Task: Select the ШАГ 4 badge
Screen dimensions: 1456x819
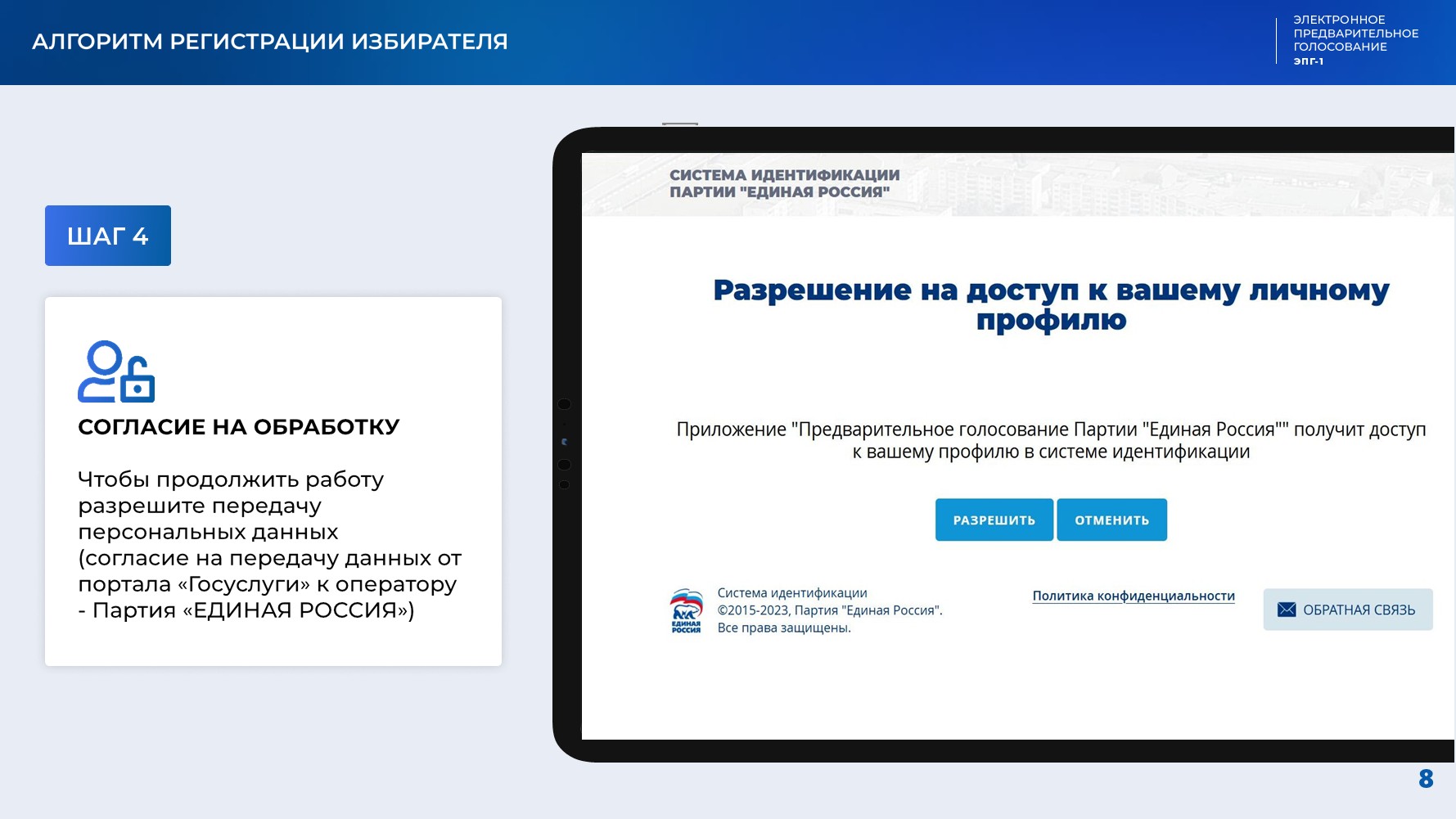Action: click(x=108, y=236)
